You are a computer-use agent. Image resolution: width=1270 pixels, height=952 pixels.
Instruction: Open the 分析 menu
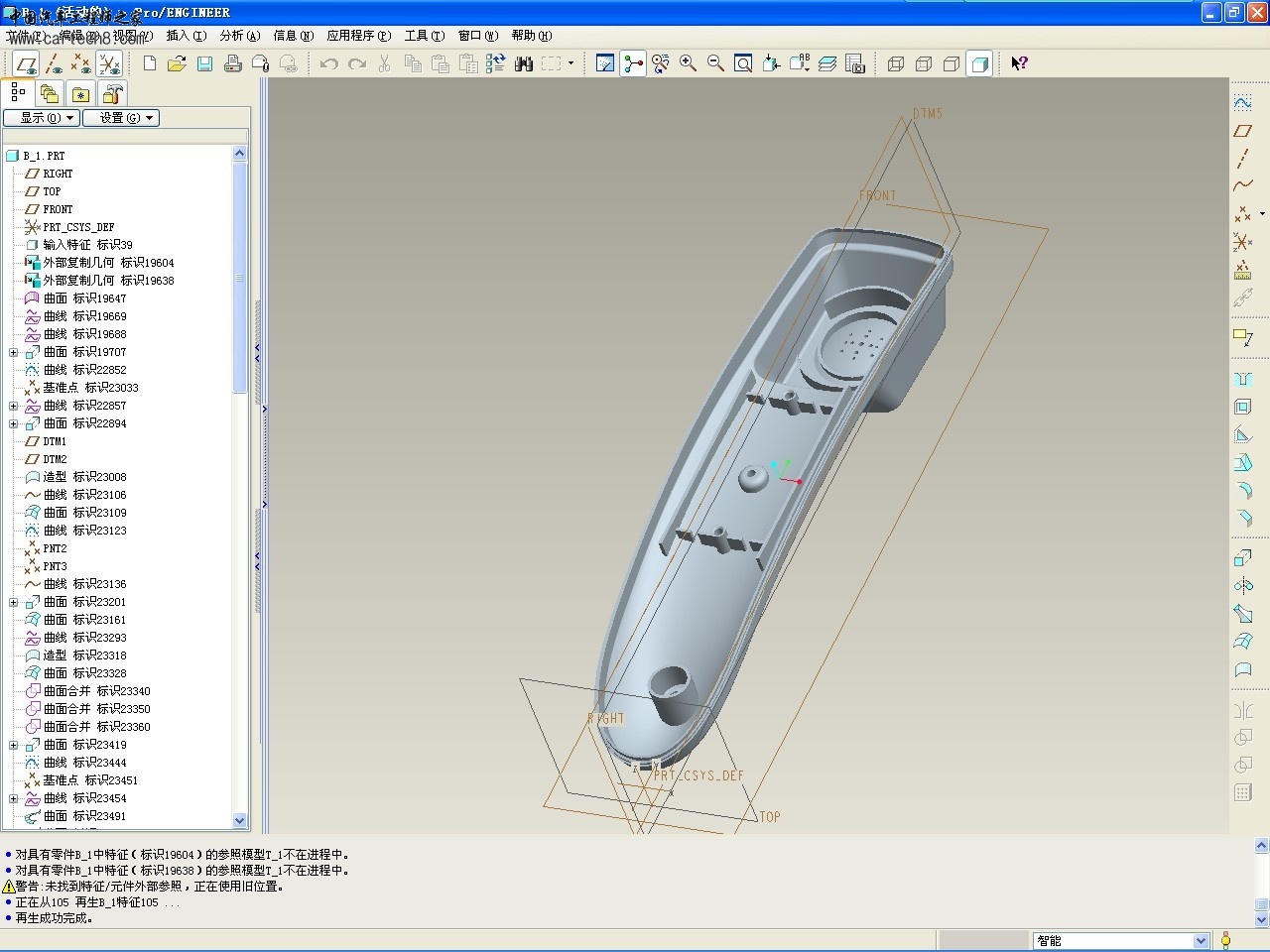click(239, 36)
